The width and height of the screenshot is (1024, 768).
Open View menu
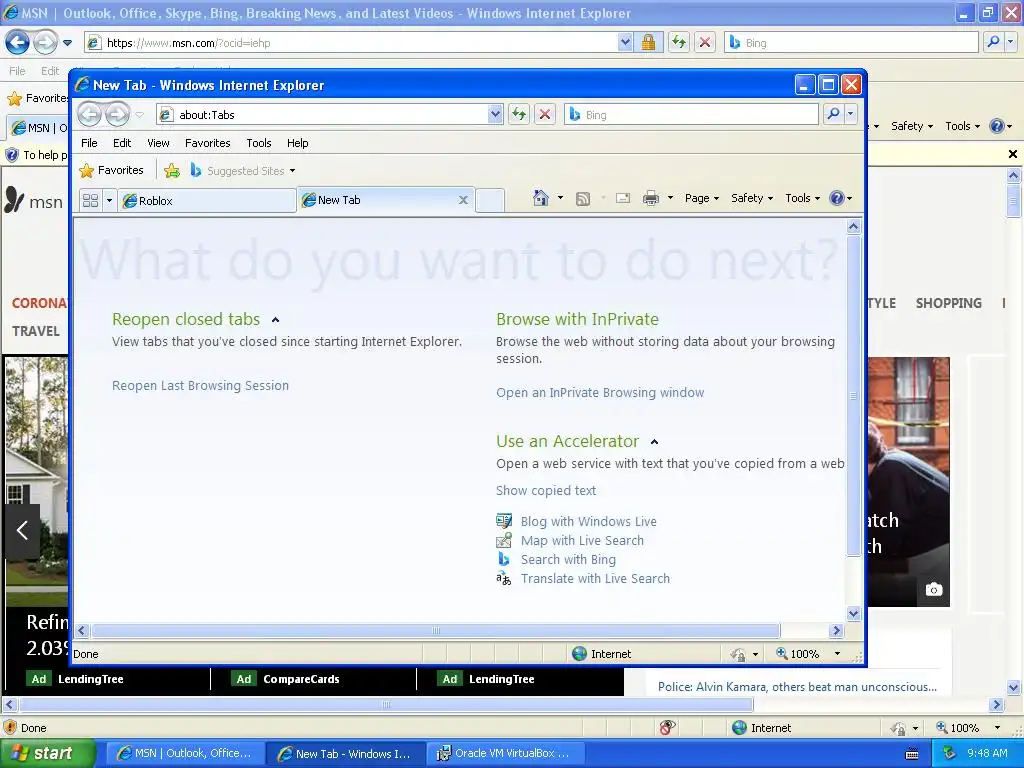(158, 143)
